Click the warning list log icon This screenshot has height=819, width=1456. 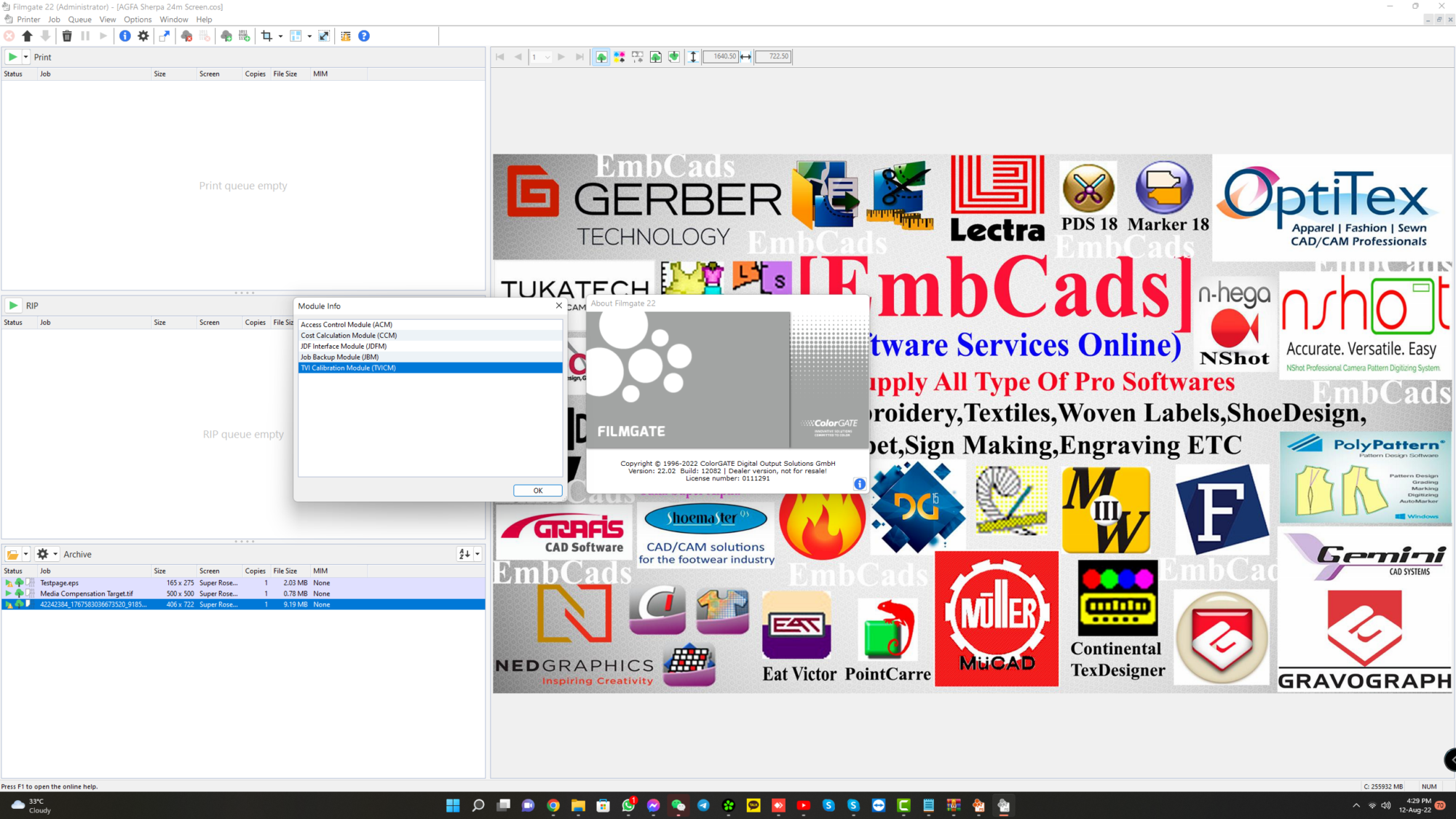point(346,36)
